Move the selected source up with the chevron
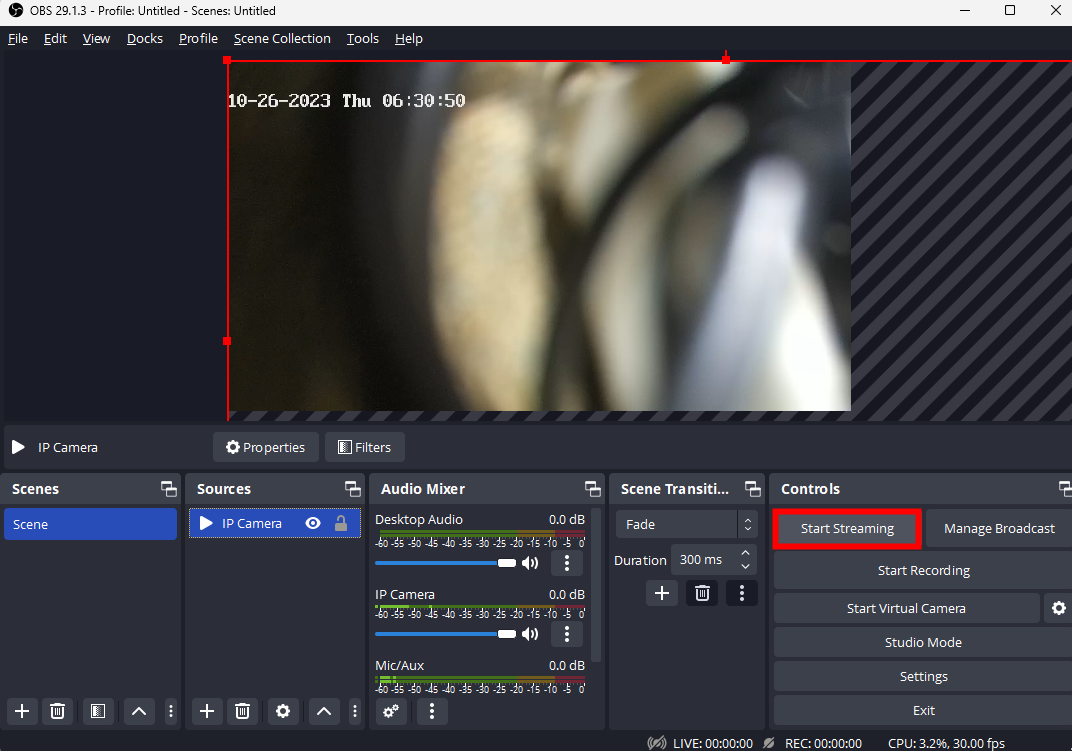Screen dimensions: 1072x751 323,711
